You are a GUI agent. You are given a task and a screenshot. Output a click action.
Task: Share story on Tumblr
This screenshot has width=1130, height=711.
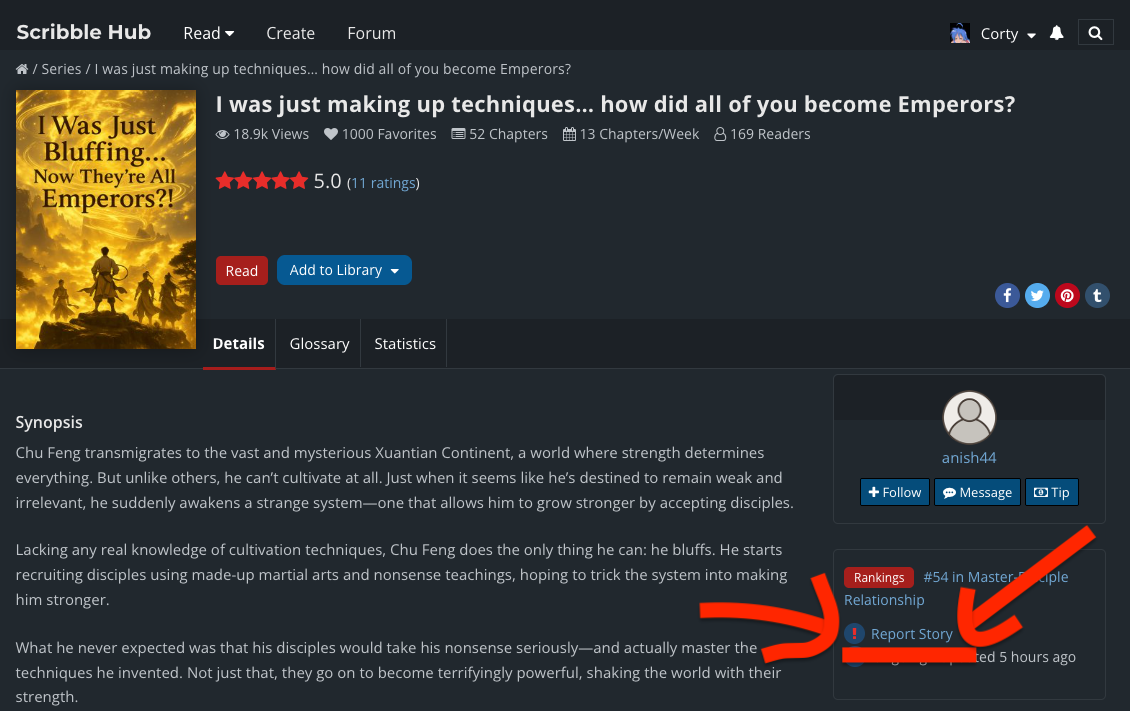pos(1098,295)
